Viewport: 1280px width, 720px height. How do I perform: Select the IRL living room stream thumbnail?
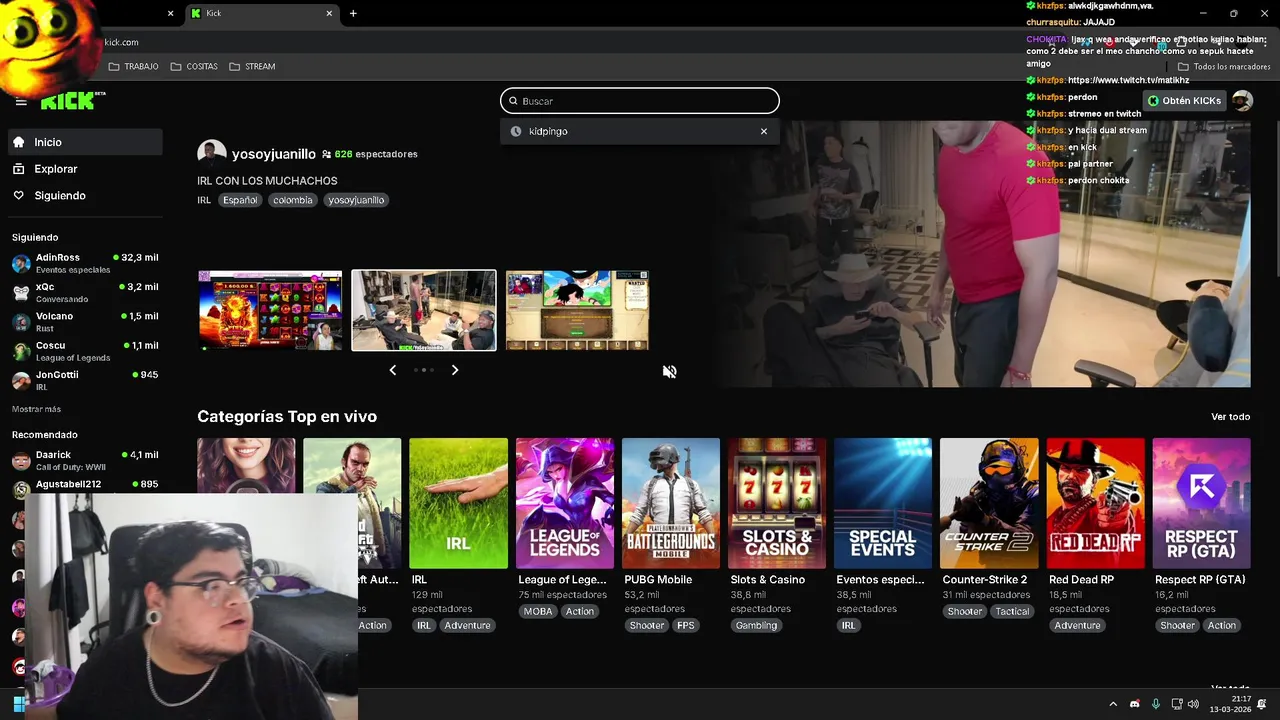(424, 310)
